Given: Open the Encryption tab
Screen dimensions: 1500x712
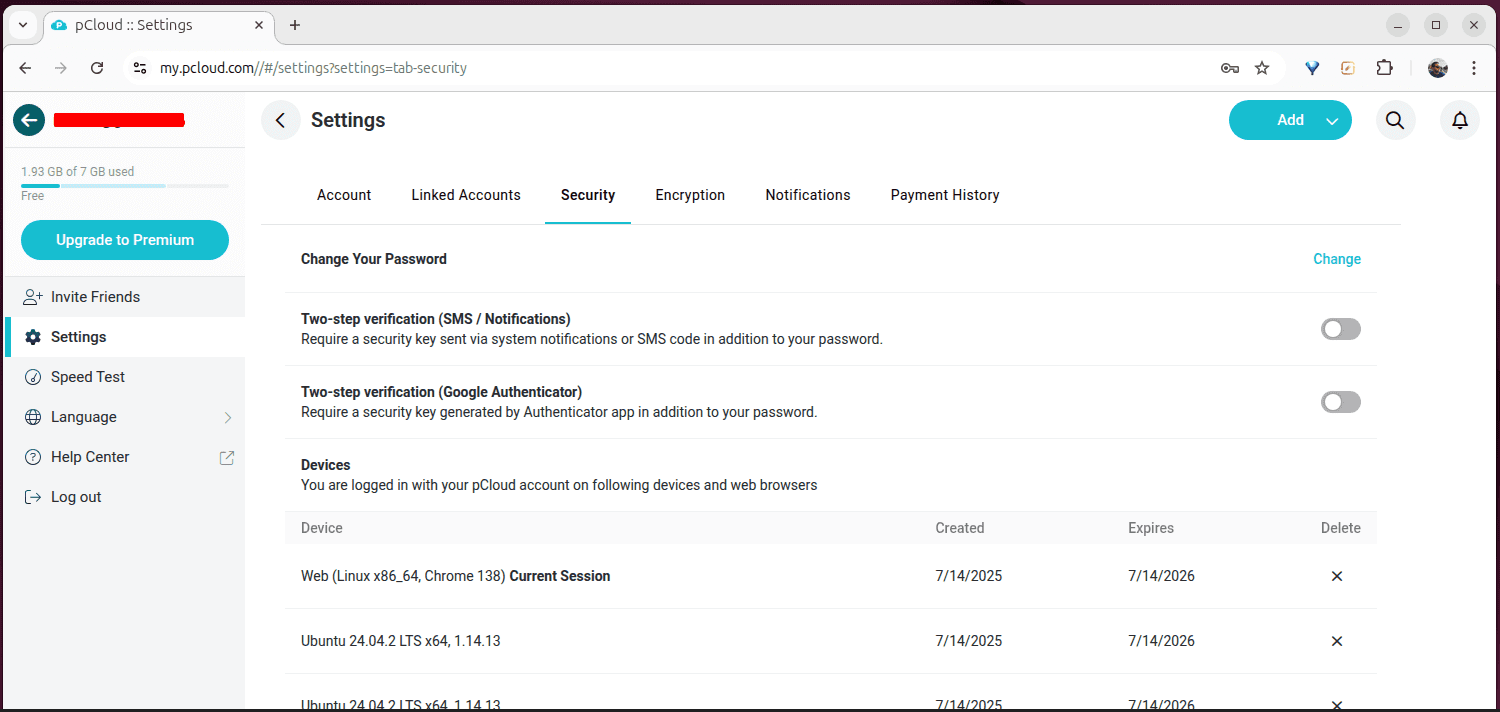Looking at the screenshot, I should coord(690,195).
